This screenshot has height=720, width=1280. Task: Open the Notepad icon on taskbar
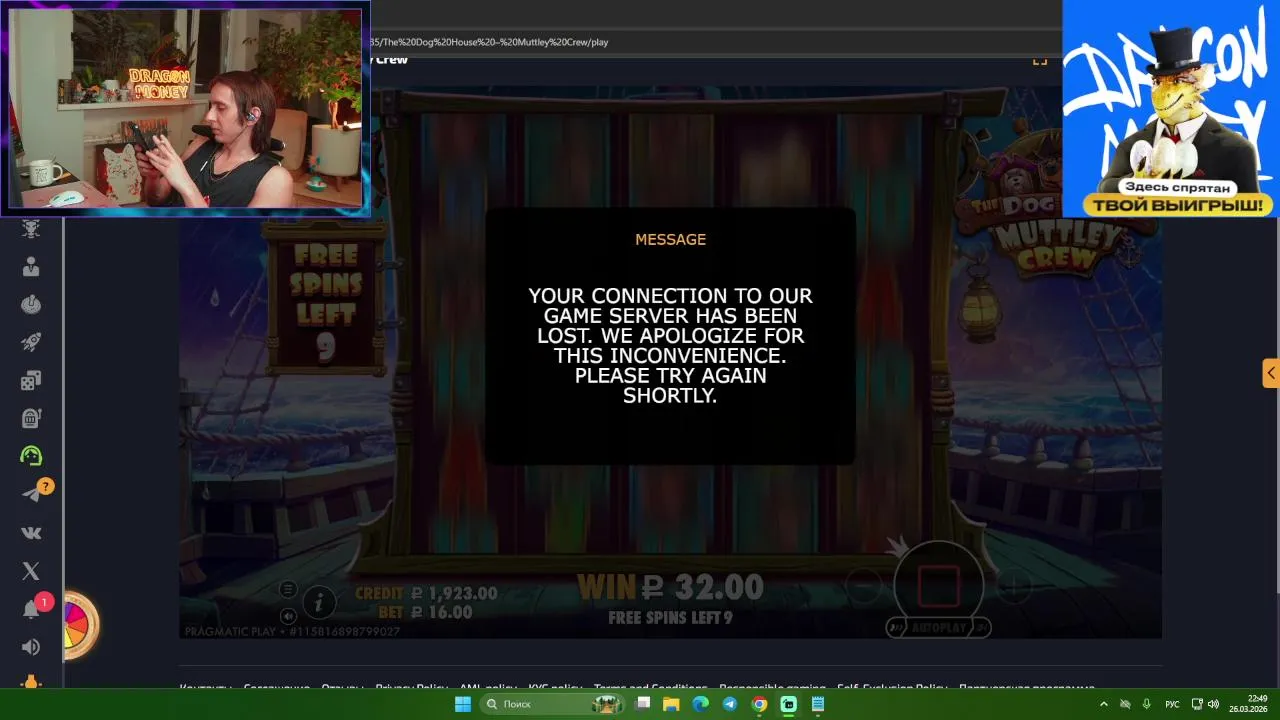pyautogui.click(x=817, y=704)
